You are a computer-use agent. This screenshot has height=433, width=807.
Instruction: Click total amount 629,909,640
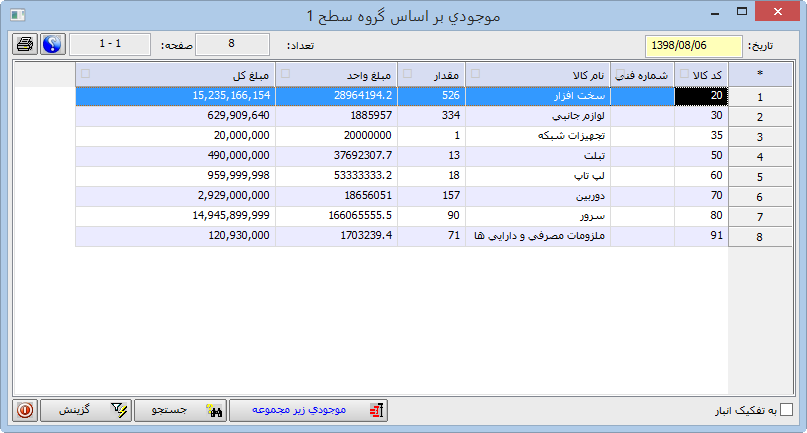point(238,115)
